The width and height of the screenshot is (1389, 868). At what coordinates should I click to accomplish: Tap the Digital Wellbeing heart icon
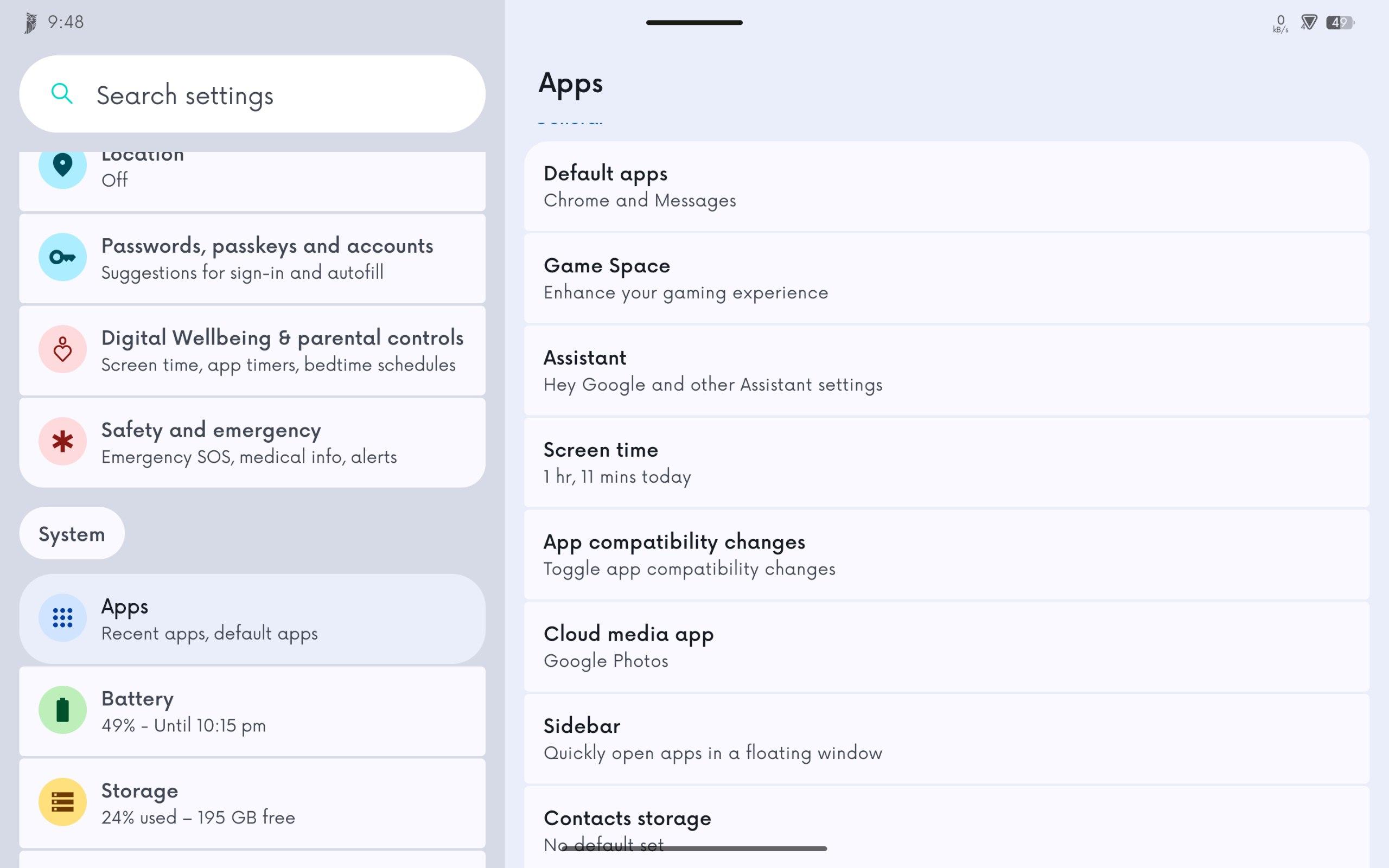(62, 348)
